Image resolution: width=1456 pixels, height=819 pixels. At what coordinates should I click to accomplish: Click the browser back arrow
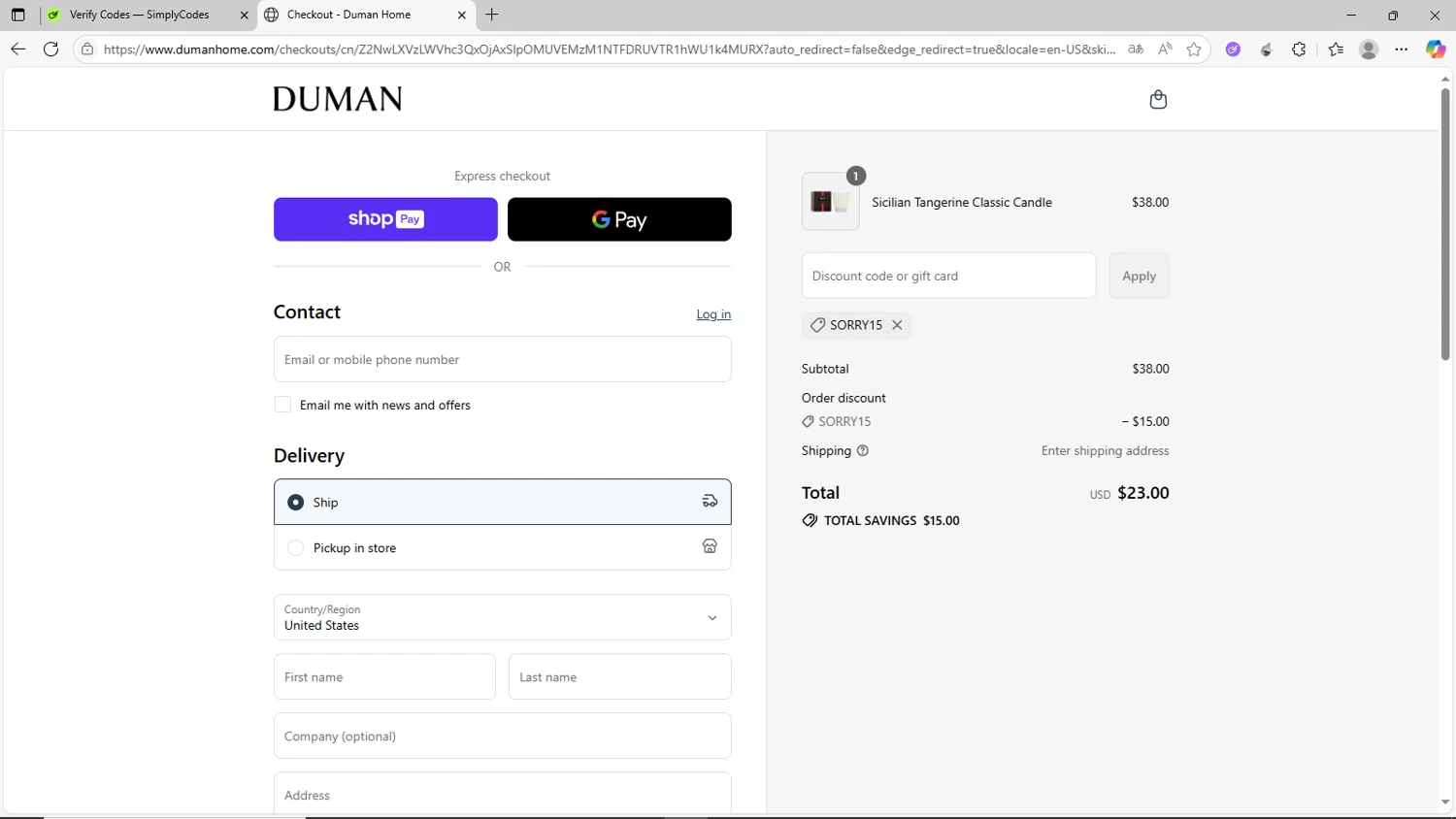tap(17, 49)
